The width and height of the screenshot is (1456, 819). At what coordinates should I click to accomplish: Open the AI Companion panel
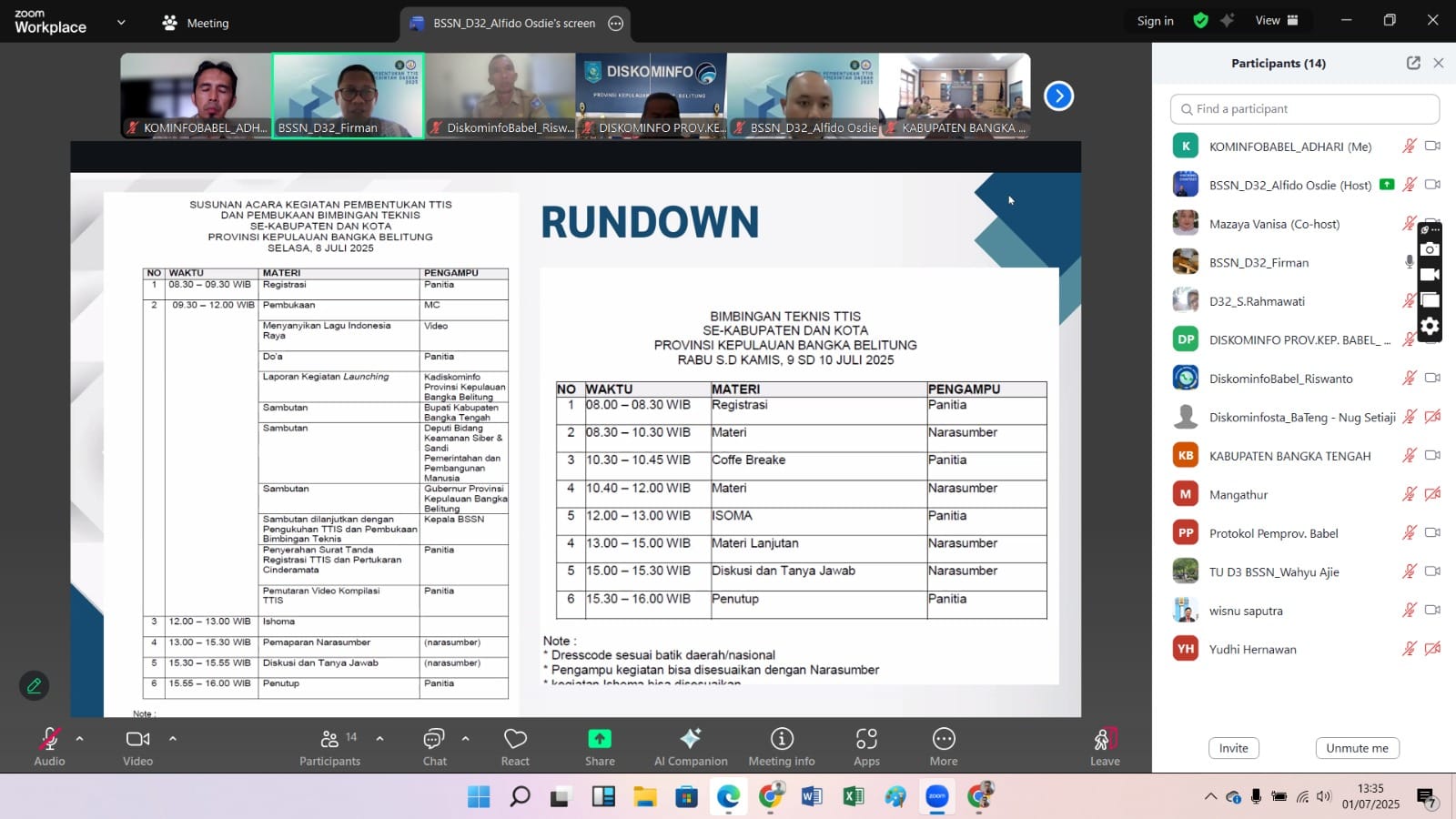(x=691, y=746)
